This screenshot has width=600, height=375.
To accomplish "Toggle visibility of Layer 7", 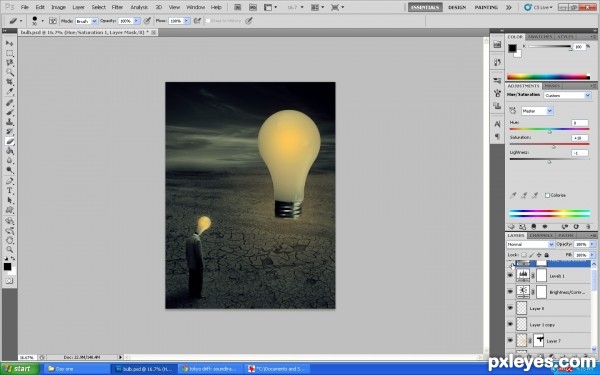I will 510,340.
